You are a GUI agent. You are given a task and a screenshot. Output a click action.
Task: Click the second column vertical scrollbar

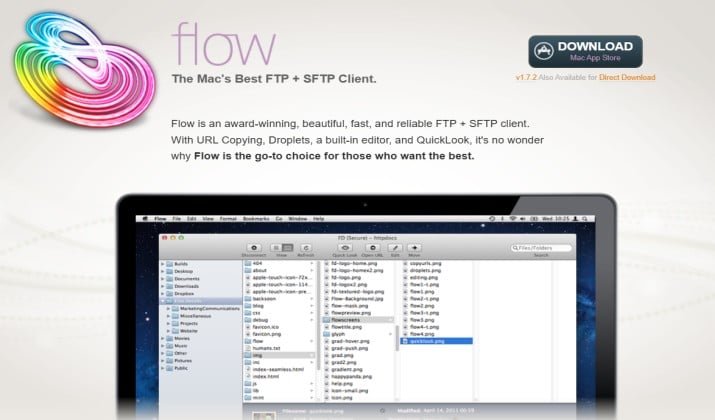pyautogui.click(x=397, y=337)
